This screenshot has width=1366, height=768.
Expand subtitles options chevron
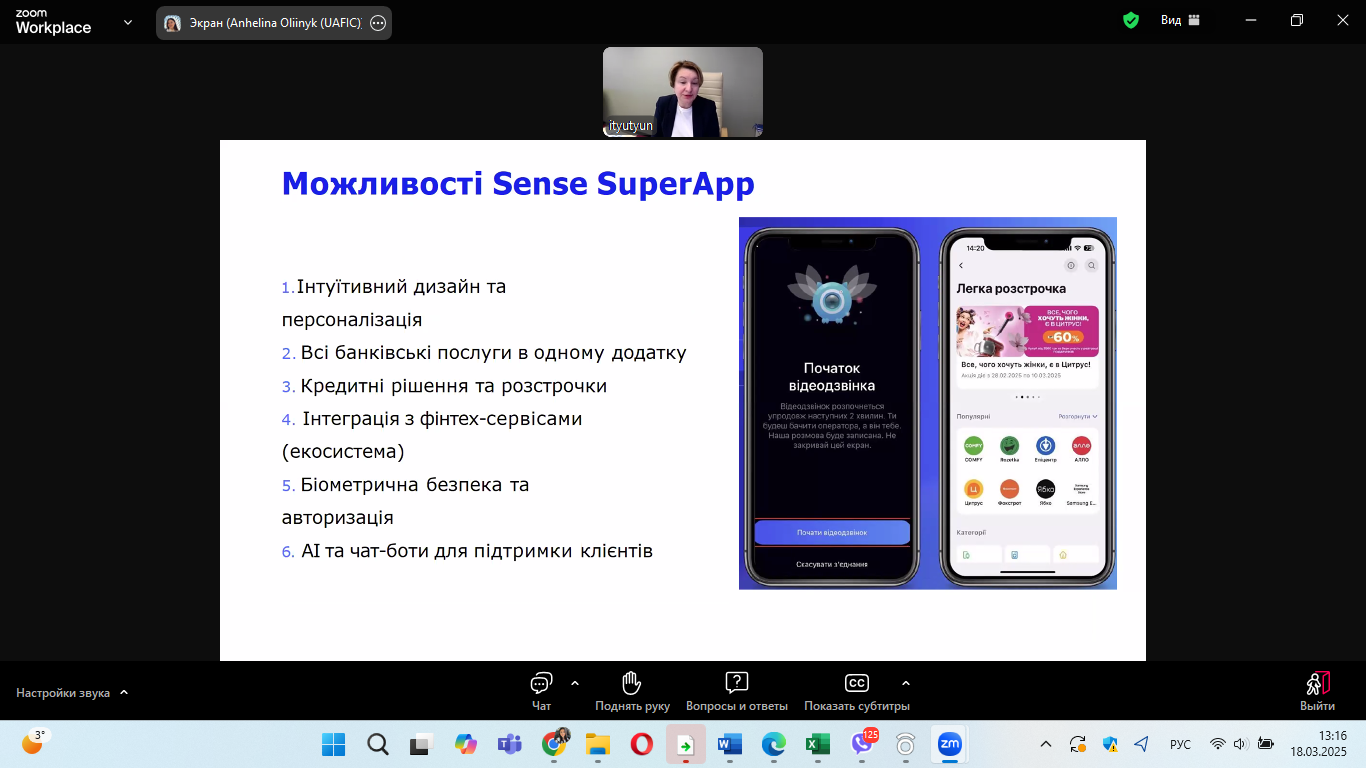[x=906, y=683]
